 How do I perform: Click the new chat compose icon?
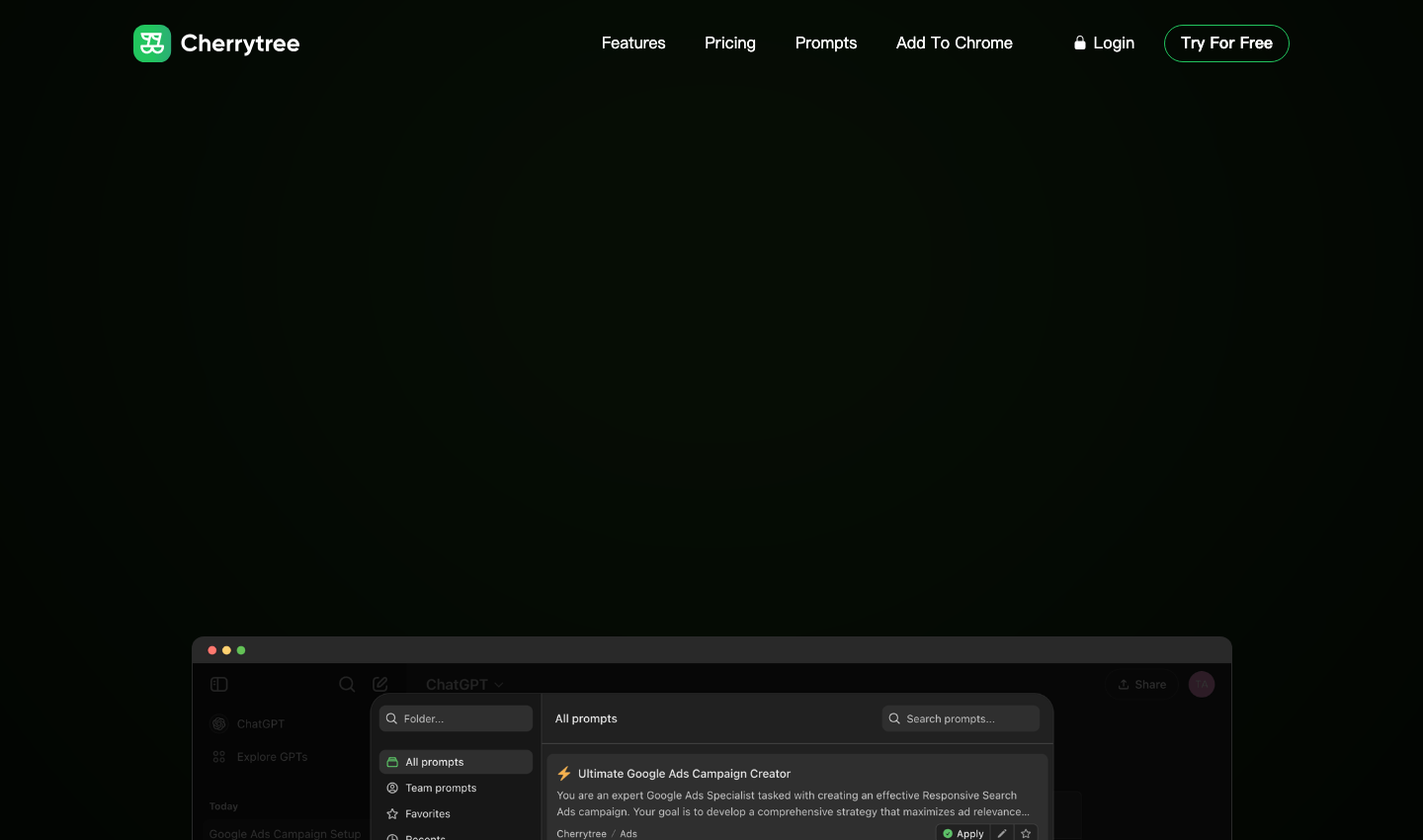(x=380, y=684)
